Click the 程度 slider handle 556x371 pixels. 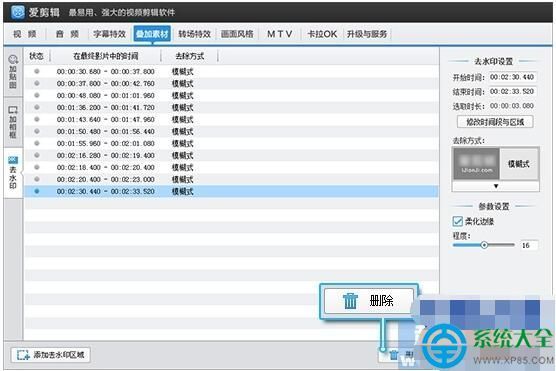tap(484, 245)
